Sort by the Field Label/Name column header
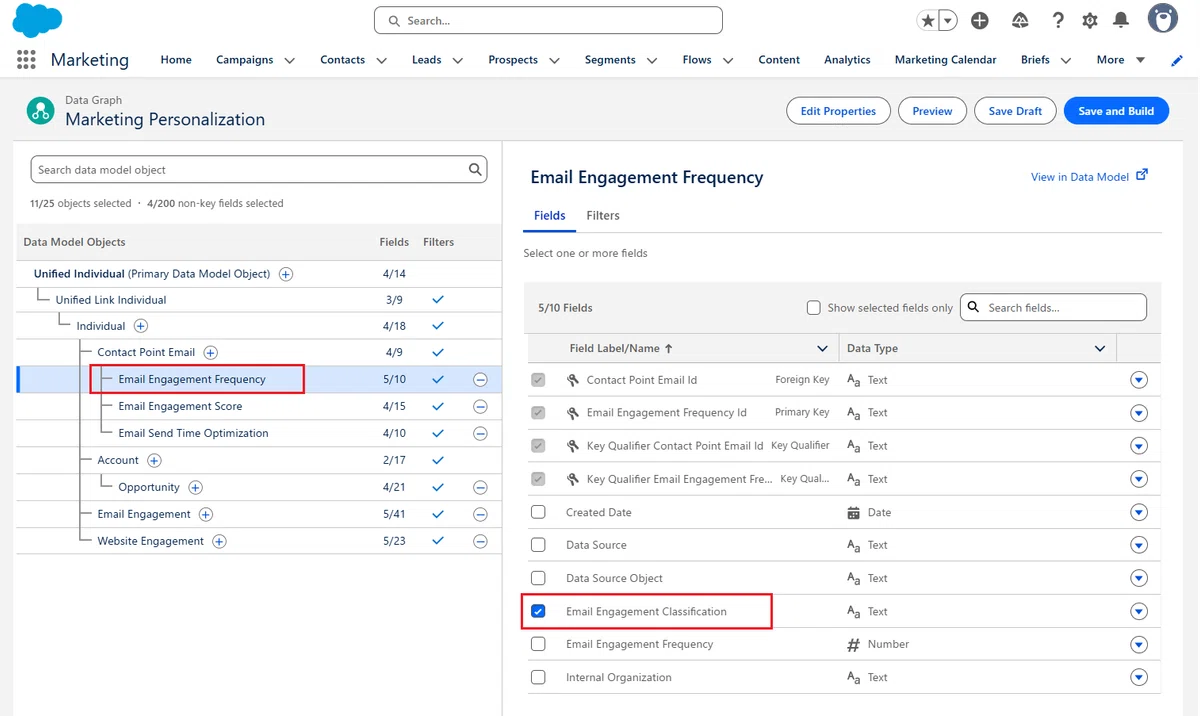1200x716 pixels. pos(621,349)
